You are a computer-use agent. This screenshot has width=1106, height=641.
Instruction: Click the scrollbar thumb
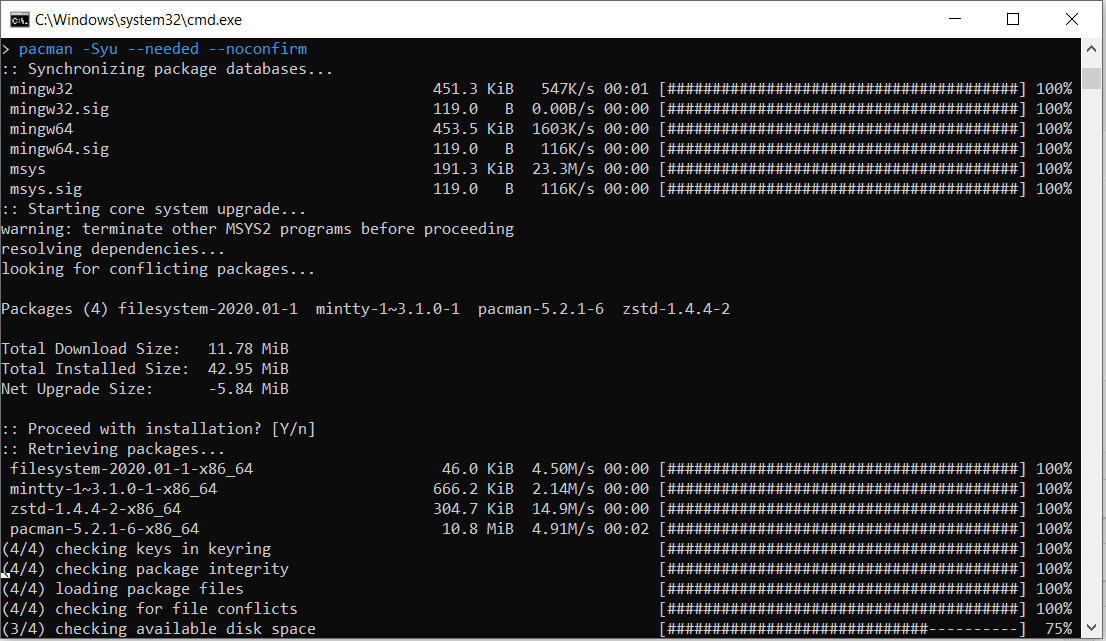pos(1094,80)
